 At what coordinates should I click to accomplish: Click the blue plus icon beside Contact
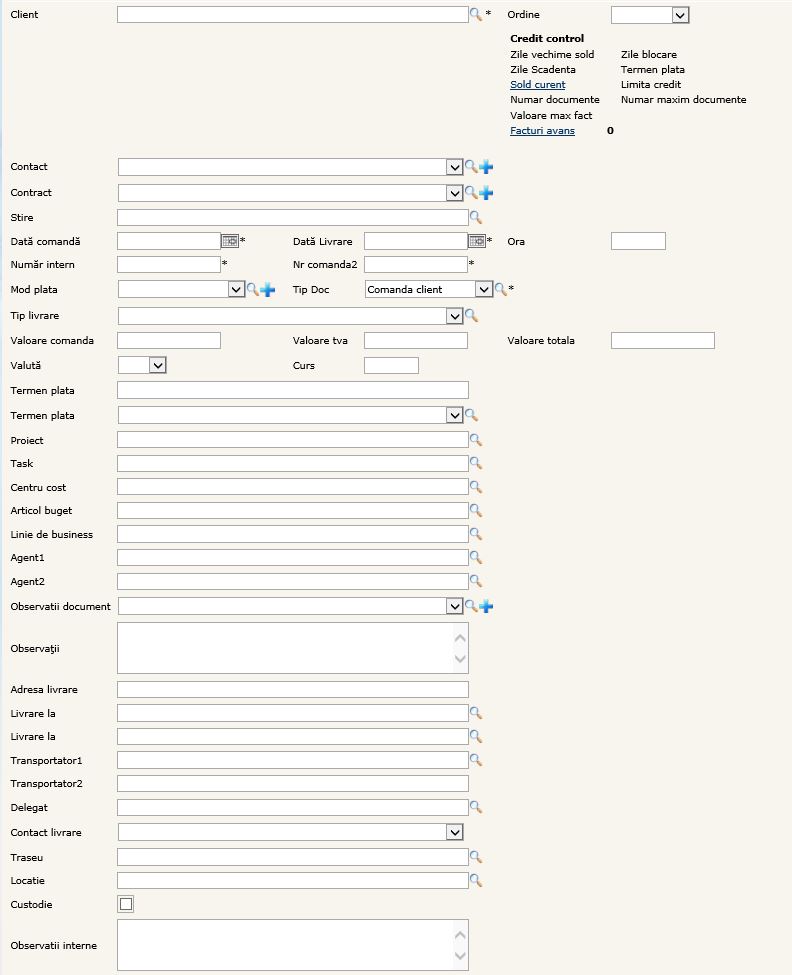[487, 167]
